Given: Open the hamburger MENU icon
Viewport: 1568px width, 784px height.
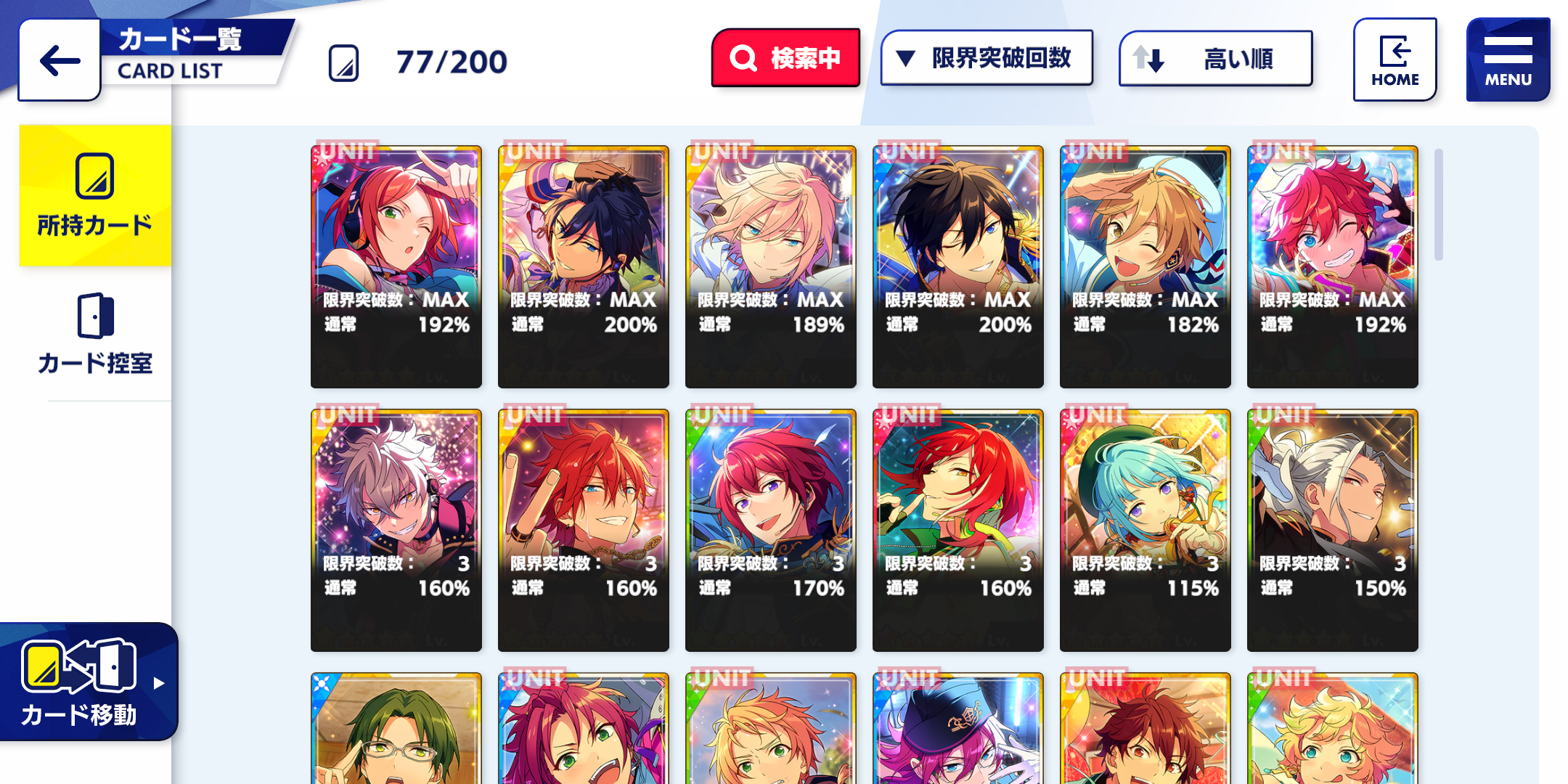Looking at the screenshot, I should coord(1508,60).
